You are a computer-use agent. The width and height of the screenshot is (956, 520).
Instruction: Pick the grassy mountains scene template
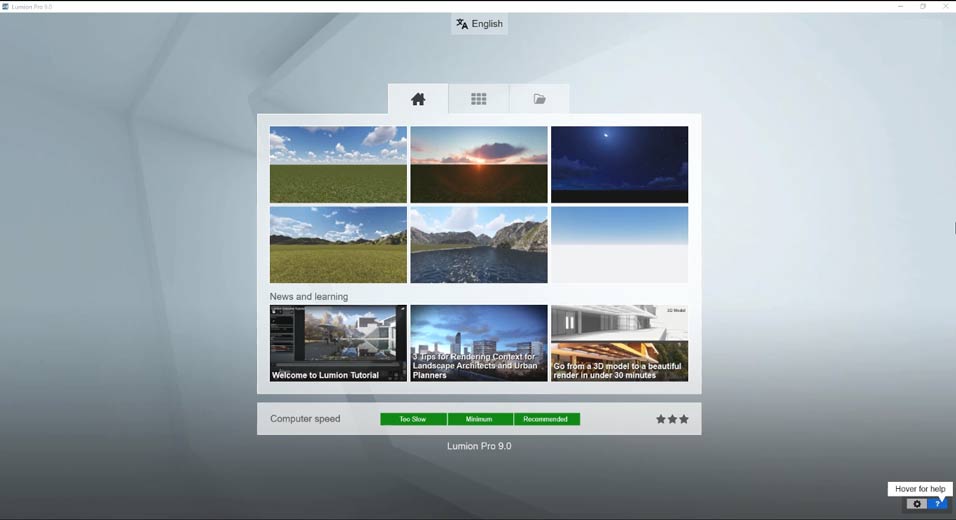[338, 245]
